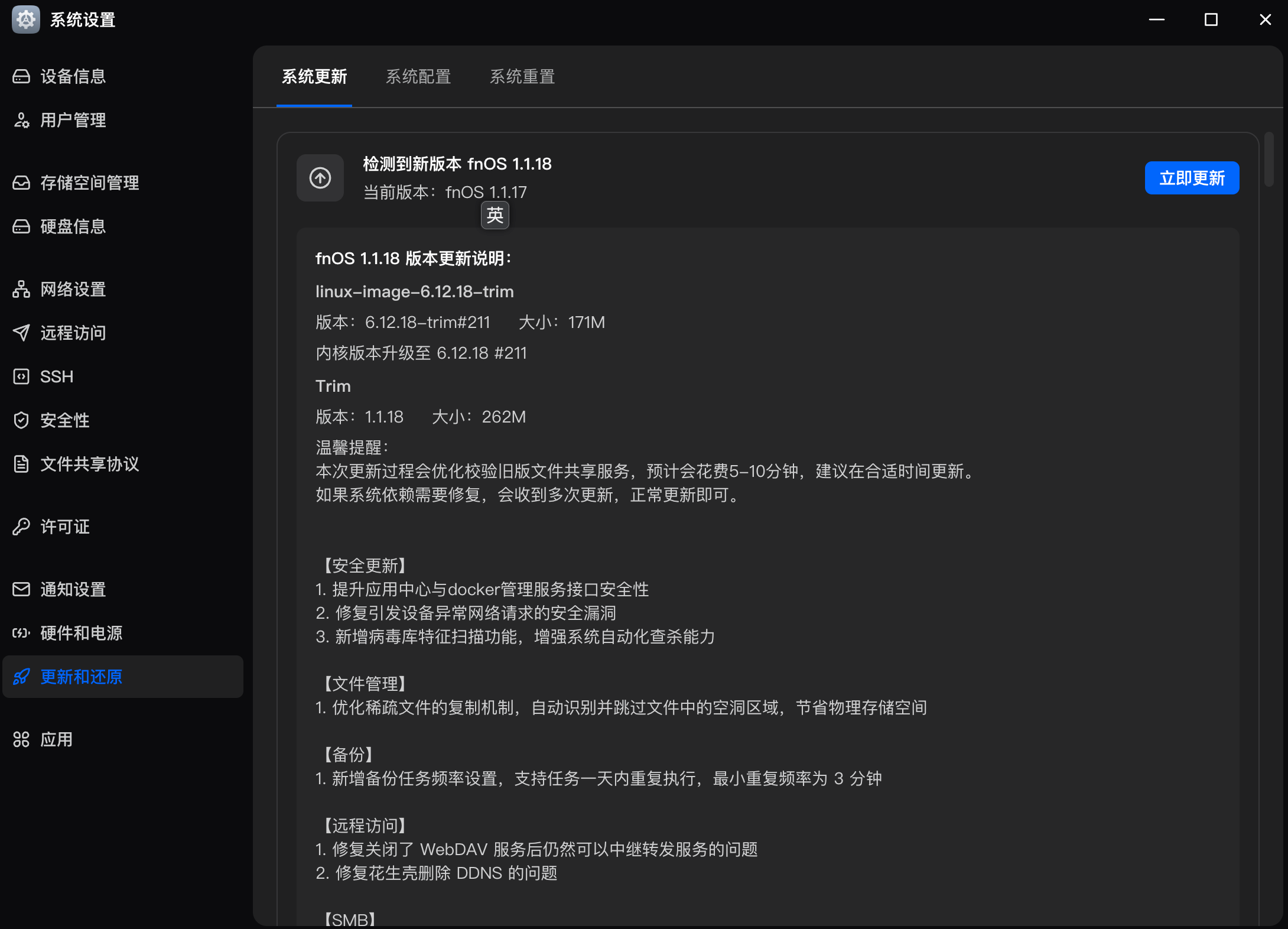Viewport: 1288px width, 929px height.
Task: Click the storage space management icon
Action: [21, 183]
